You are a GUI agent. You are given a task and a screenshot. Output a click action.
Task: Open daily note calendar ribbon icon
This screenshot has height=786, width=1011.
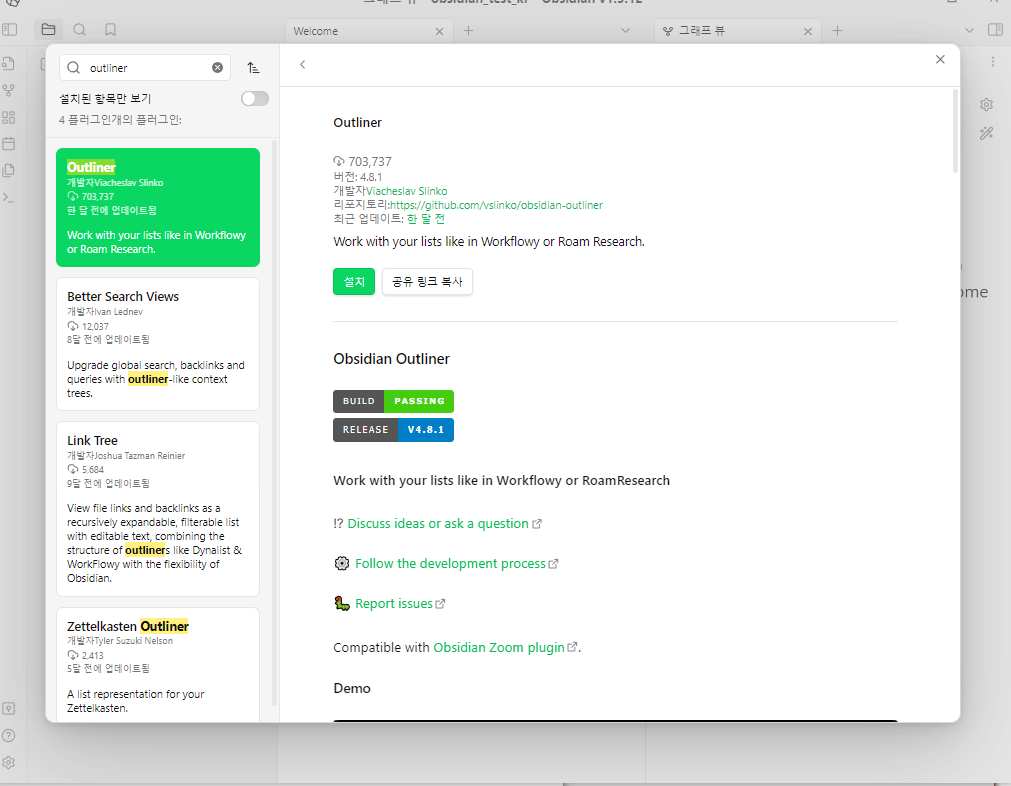tap(8, 144)
